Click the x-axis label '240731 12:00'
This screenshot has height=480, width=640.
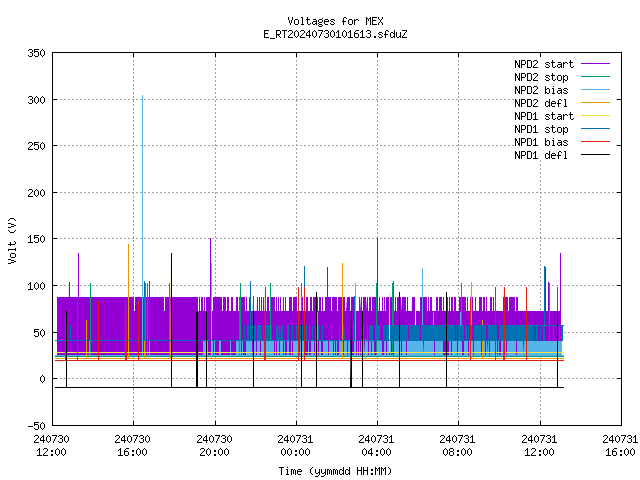539,446
